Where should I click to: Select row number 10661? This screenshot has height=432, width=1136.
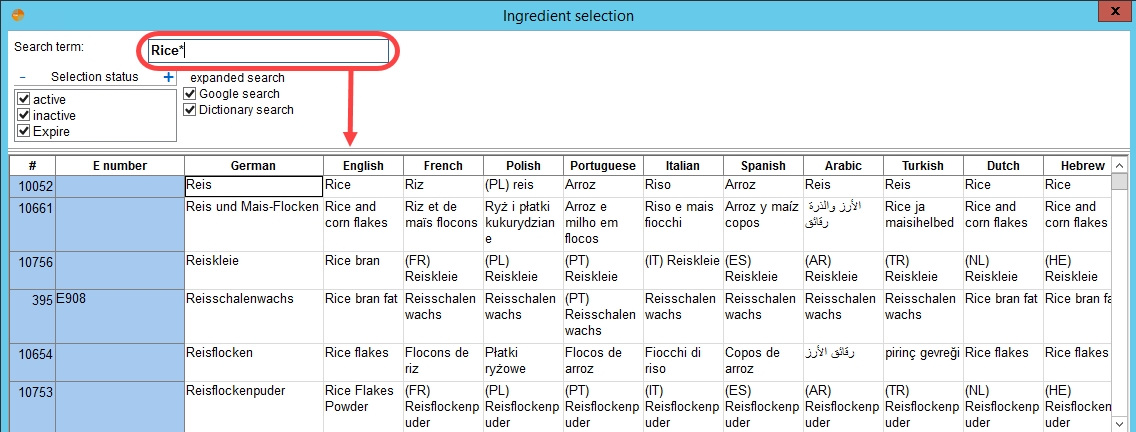coord(33,207)
